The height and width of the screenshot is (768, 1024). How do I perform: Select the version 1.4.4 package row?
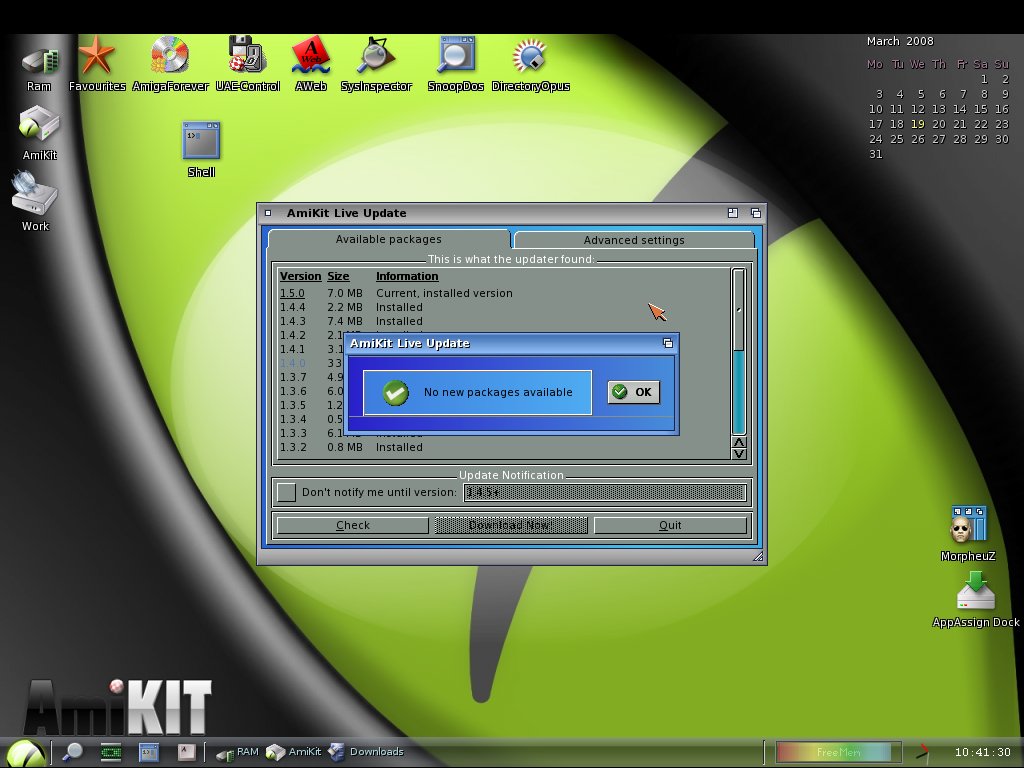[503, 307]
